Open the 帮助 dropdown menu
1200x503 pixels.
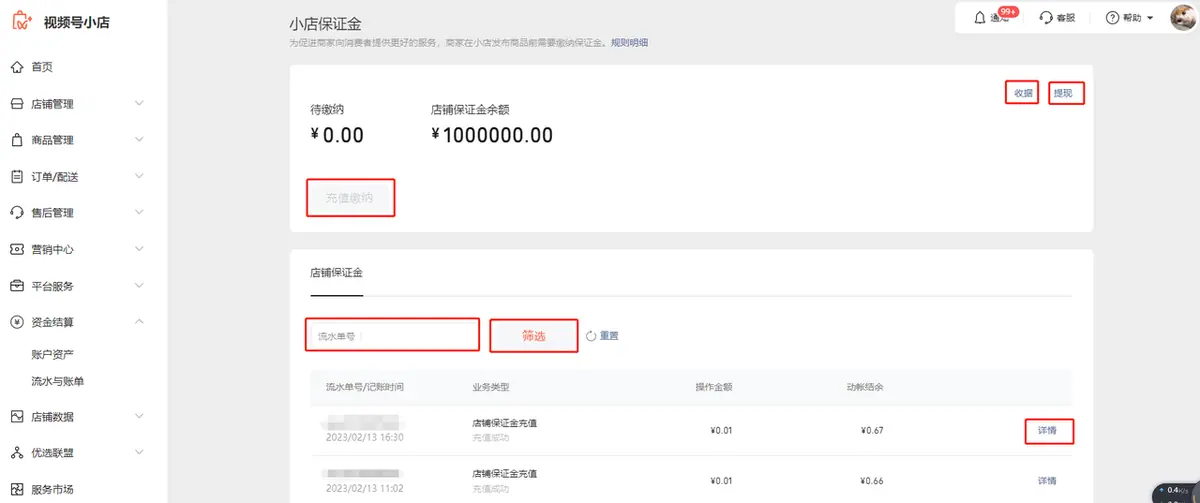[1130, 18]
